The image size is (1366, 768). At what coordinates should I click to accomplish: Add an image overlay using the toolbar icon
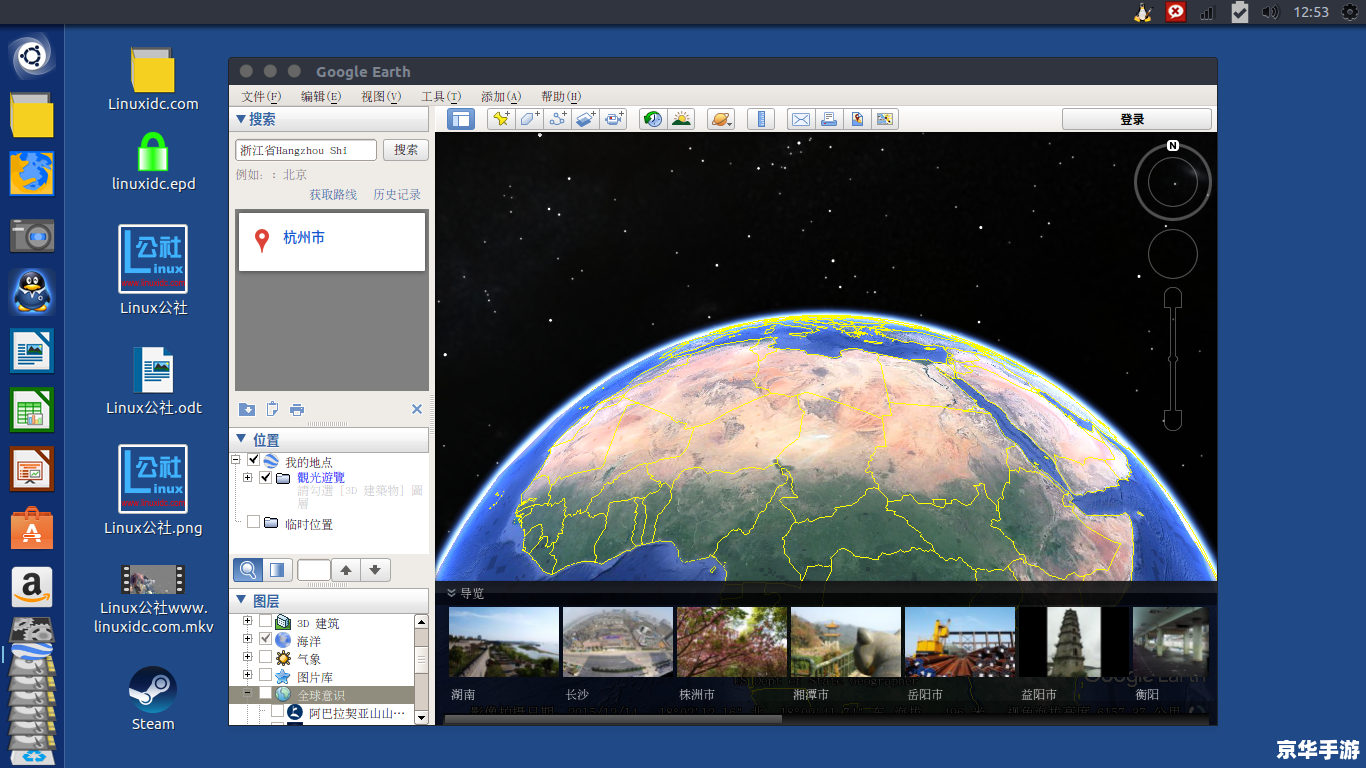point(585,119)
